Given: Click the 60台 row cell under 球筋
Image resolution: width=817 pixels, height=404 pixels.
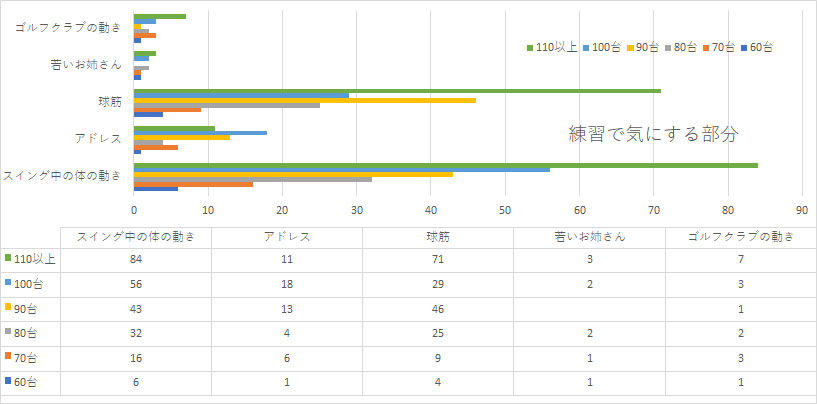Looking at the screenshot, I should coord(438,383).
